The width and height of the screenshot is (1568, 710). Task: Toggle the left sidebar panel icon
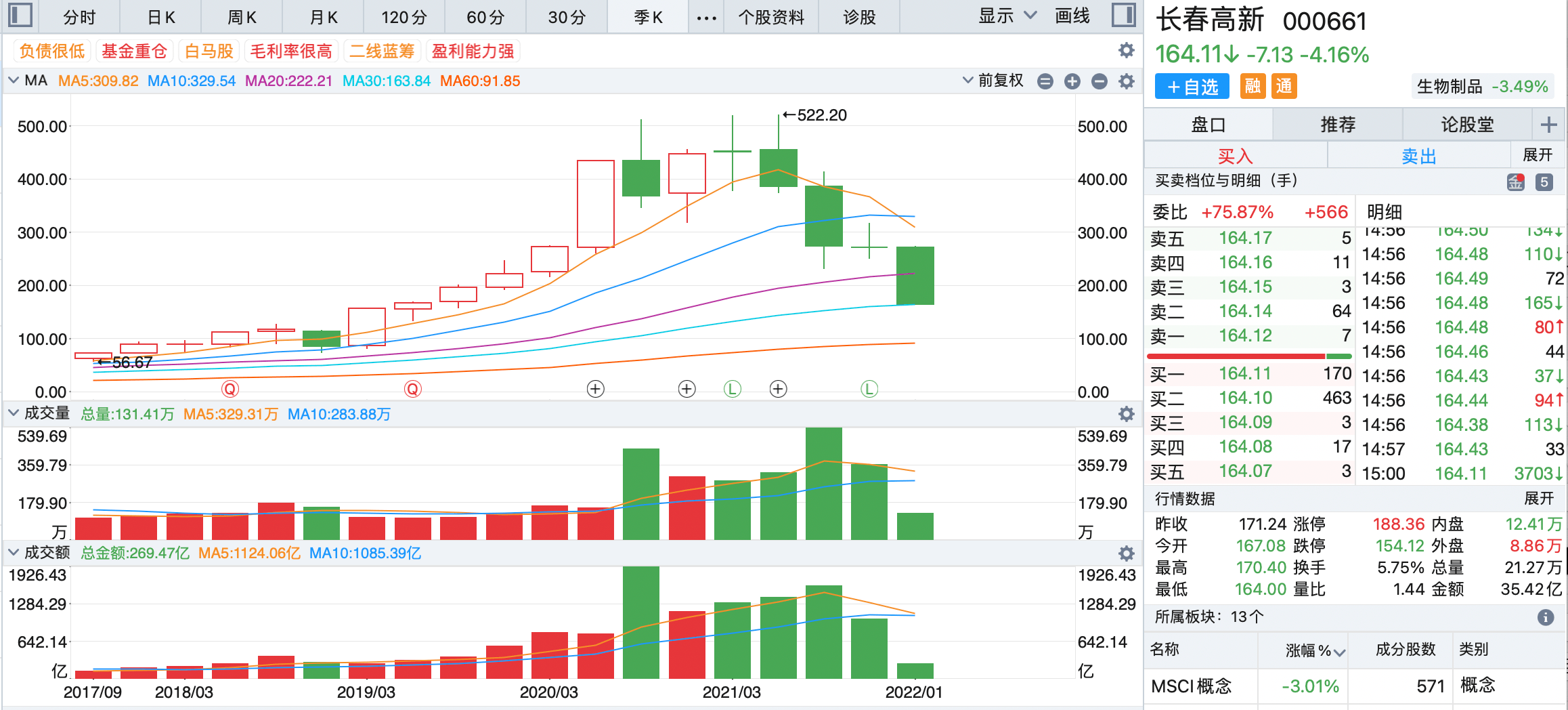[20, 16]
